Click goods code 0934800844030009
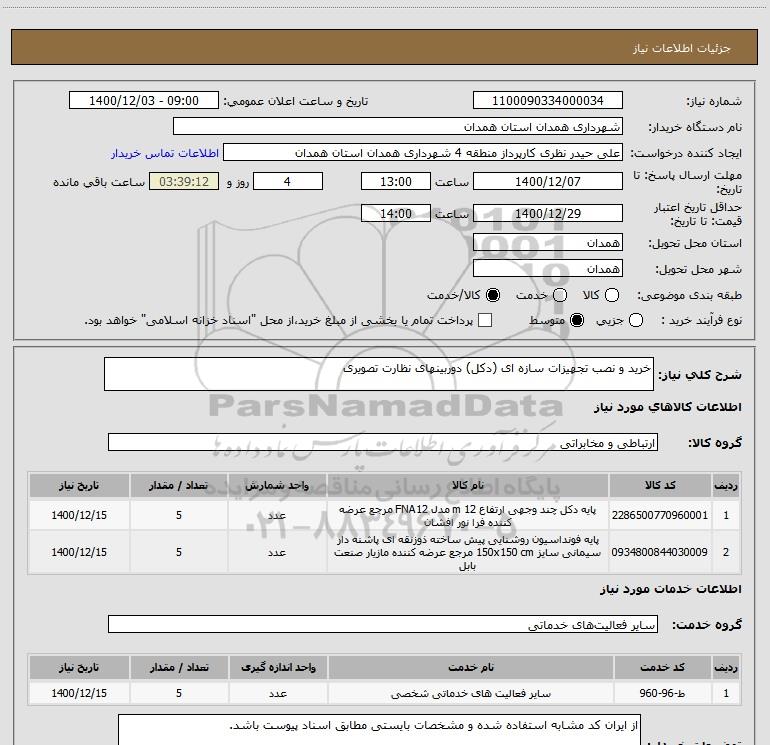Screen dimensions: 770x745 [660, 552]
